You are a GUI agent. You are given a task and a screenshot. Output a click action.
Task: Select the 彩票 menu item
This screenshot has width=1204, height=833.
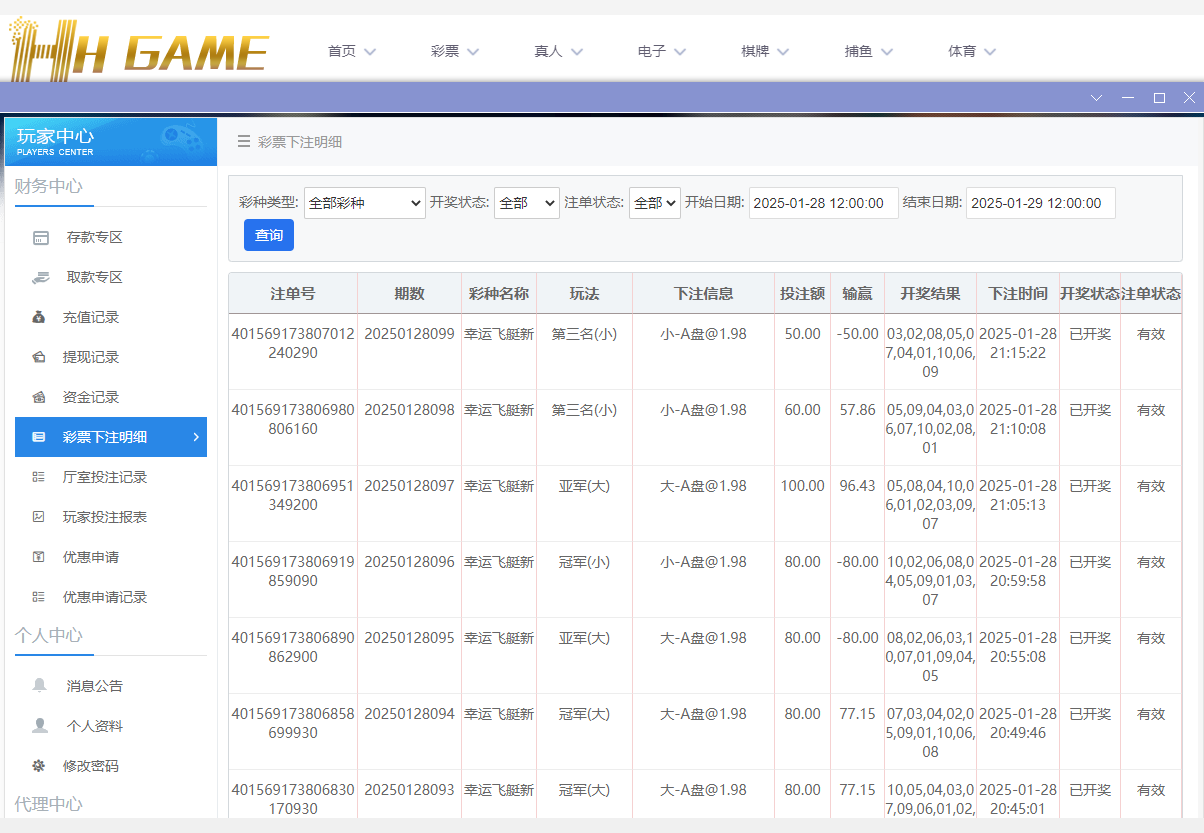tap(445, 51)
